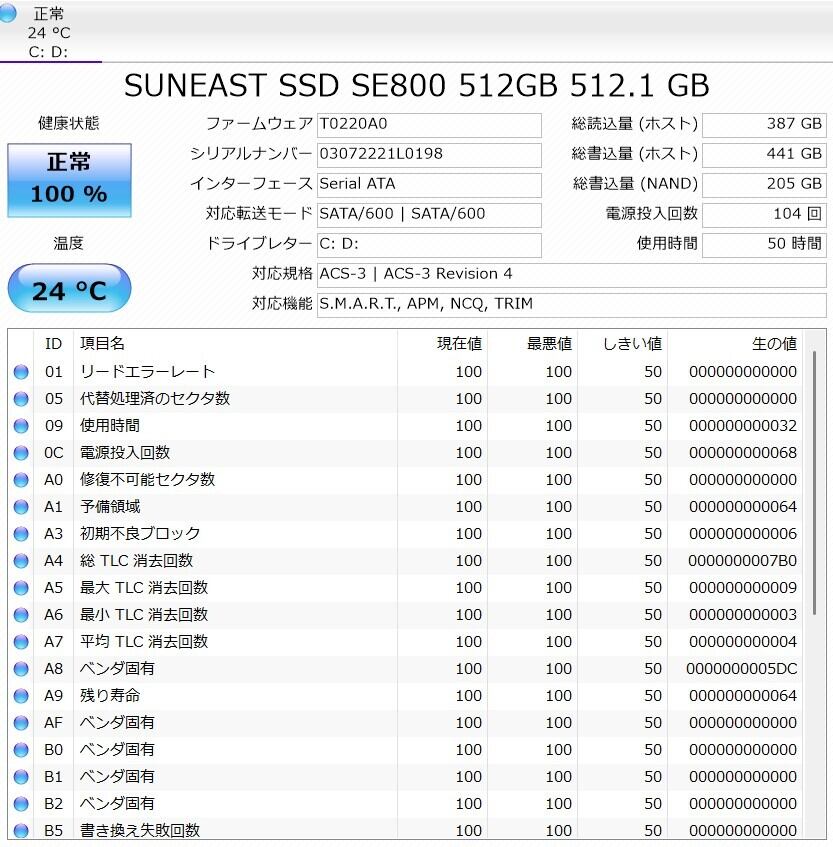Click the blue status orb in the disk tab
The width and height of the screenshot is (833, 847).
pos(9,13)
